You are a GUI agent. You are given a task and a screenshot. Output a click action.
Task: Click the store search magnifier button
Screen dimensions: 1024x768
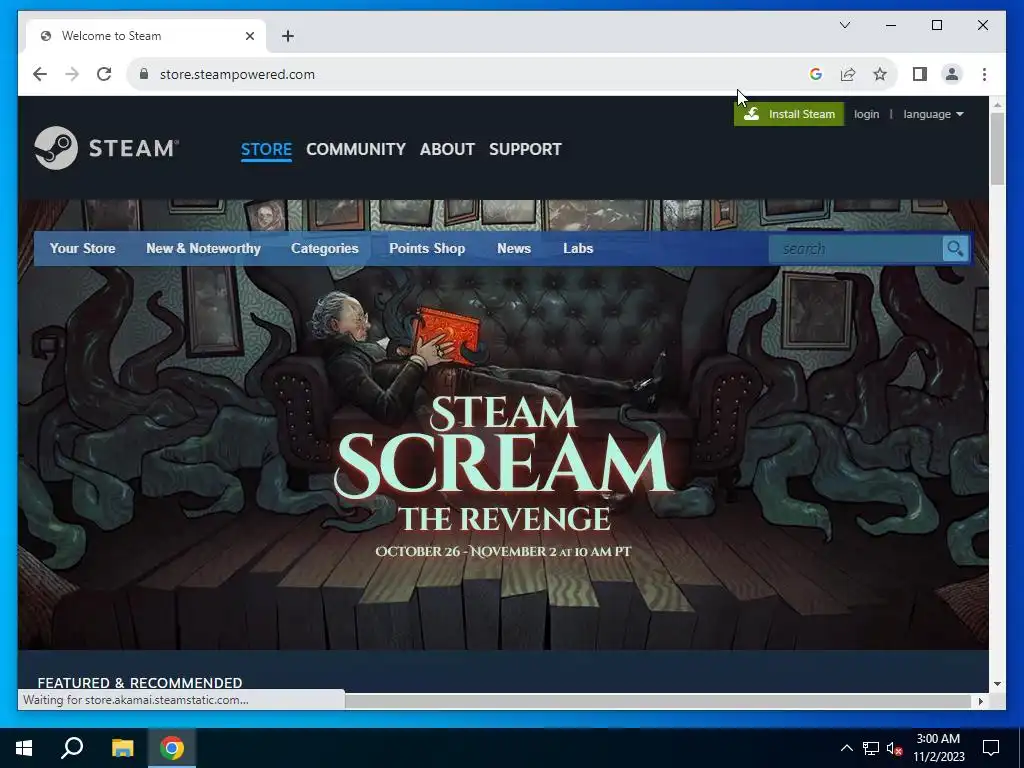pos(955,249)
